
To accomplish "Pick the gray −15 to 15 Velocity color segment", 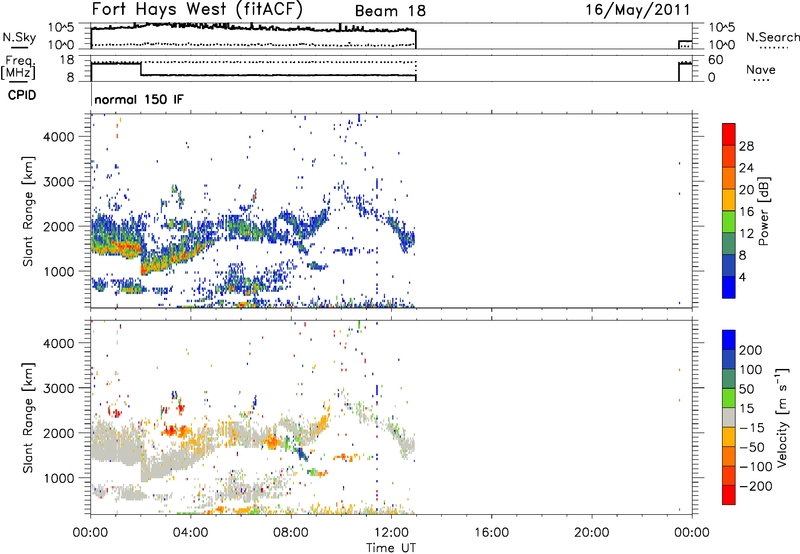I will pos(729,417).
